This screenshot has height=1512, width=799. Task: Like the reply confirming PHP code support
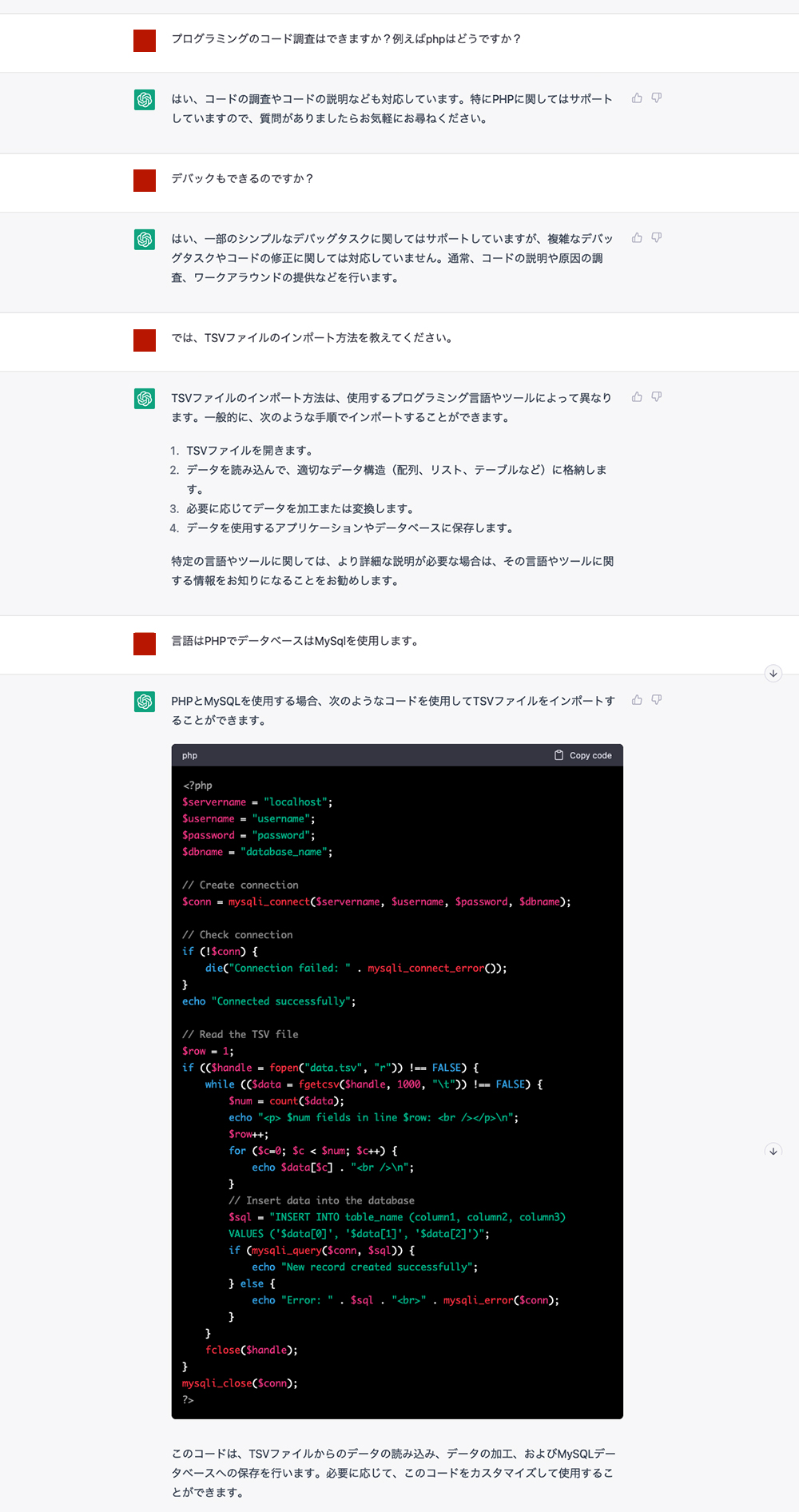click(x=637, y=98)
